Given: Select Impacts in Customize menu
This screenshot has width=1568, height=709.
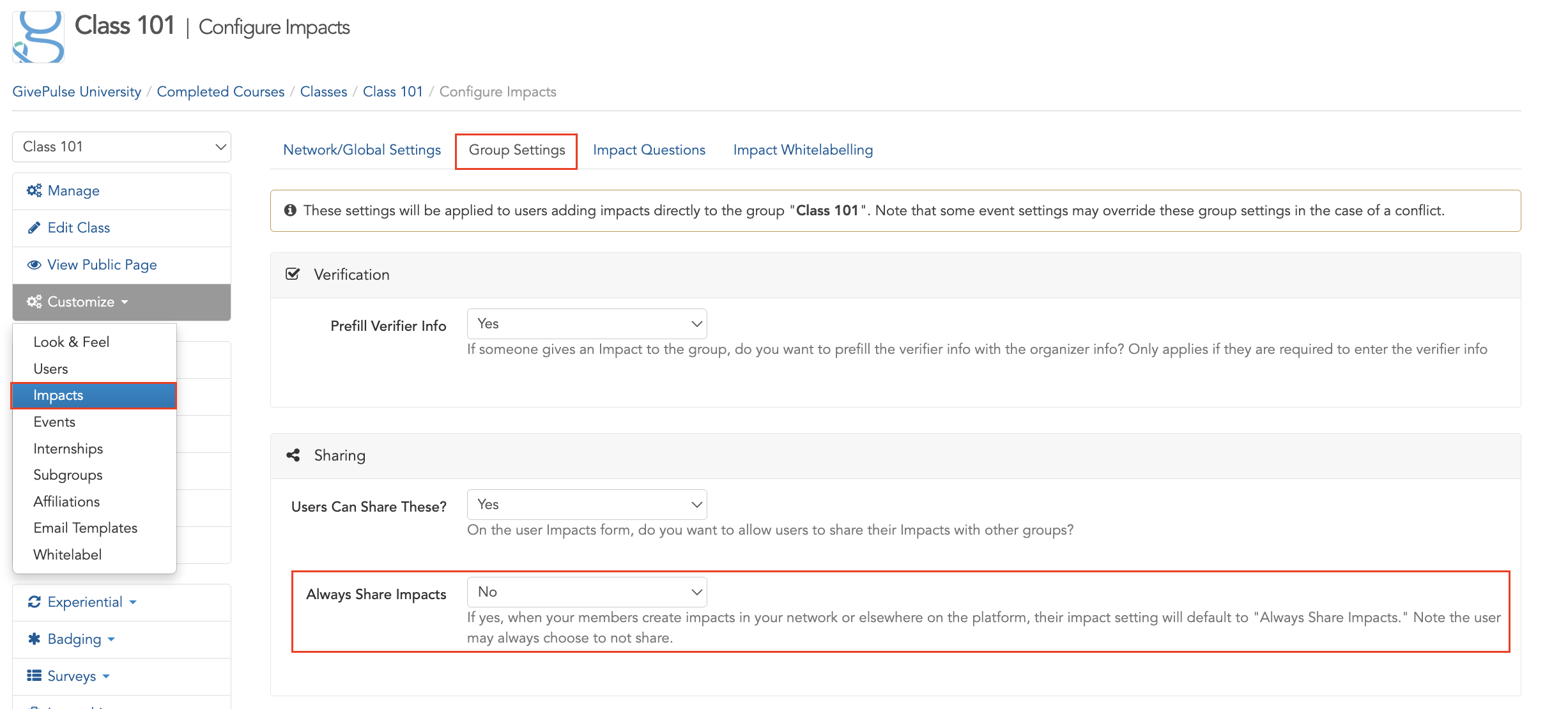Looking at the screenshot, I should (94, 395).
